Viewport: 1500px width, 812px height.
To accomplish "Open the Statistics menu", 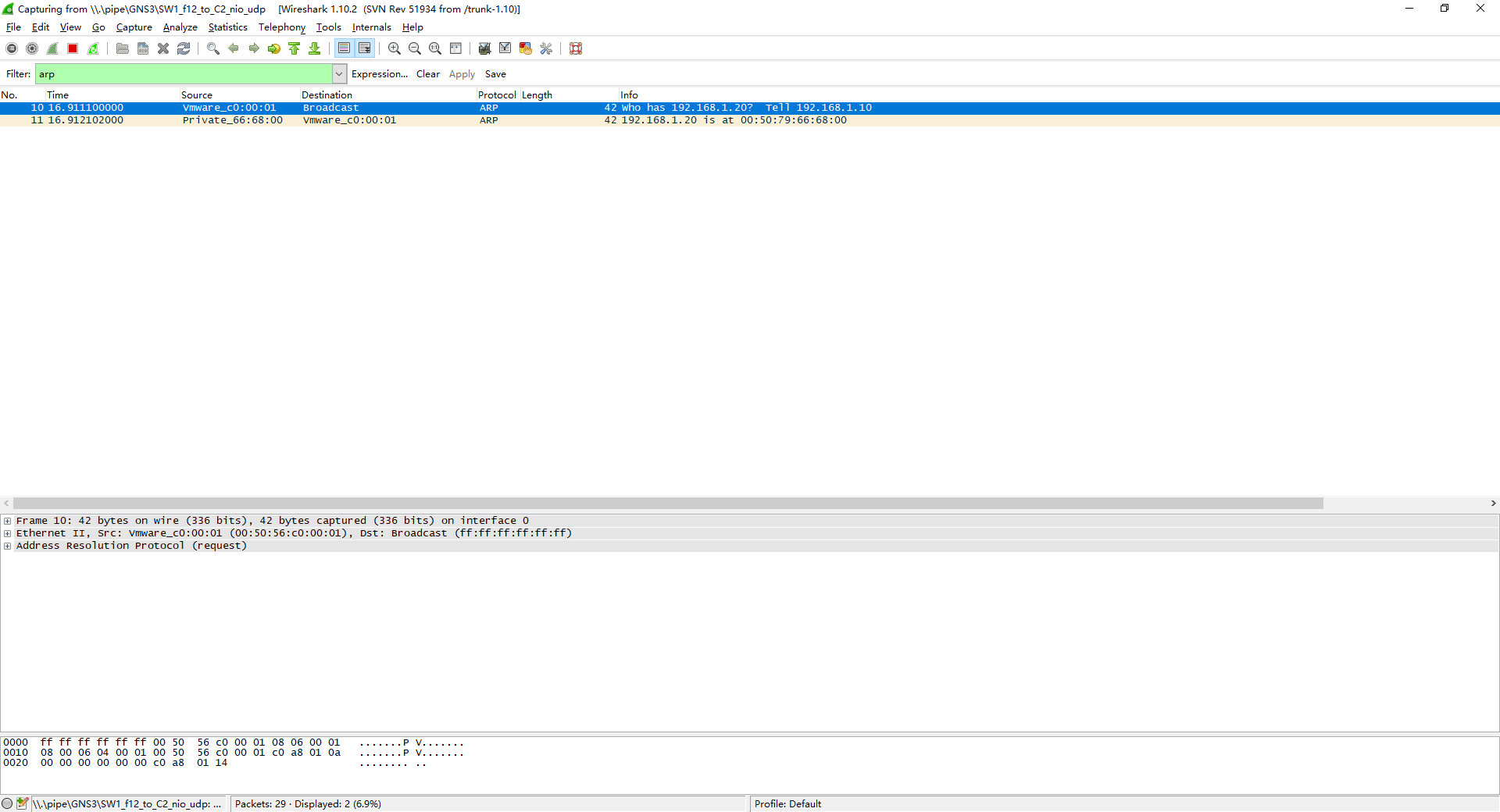I will 227,27.
